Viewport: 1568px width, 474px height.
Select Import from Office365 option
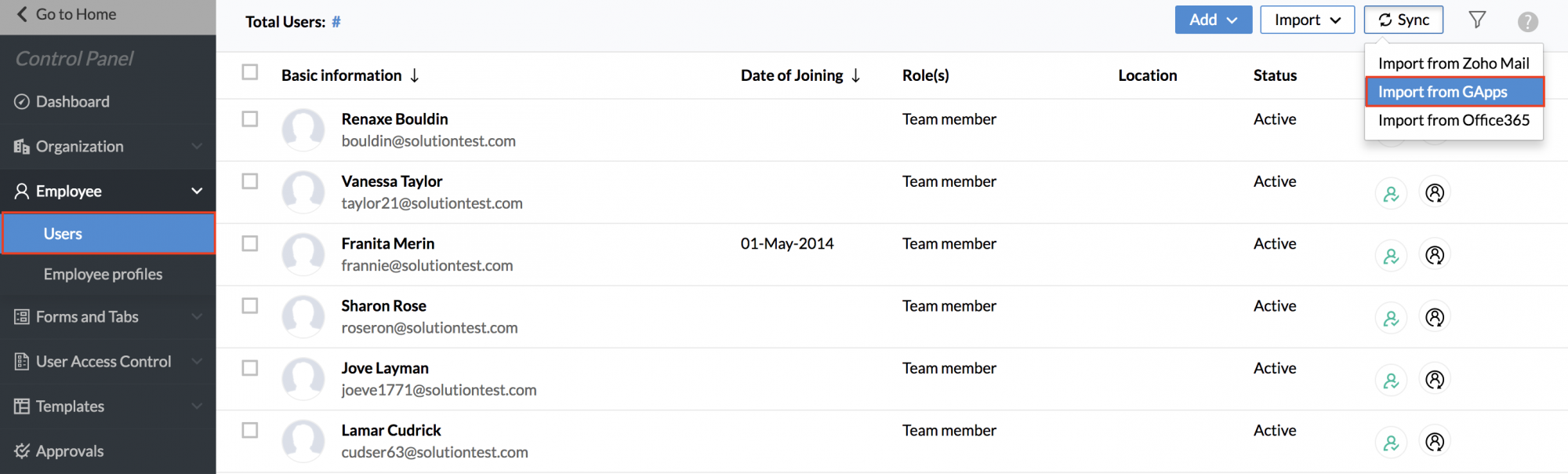pos(1454,120)
